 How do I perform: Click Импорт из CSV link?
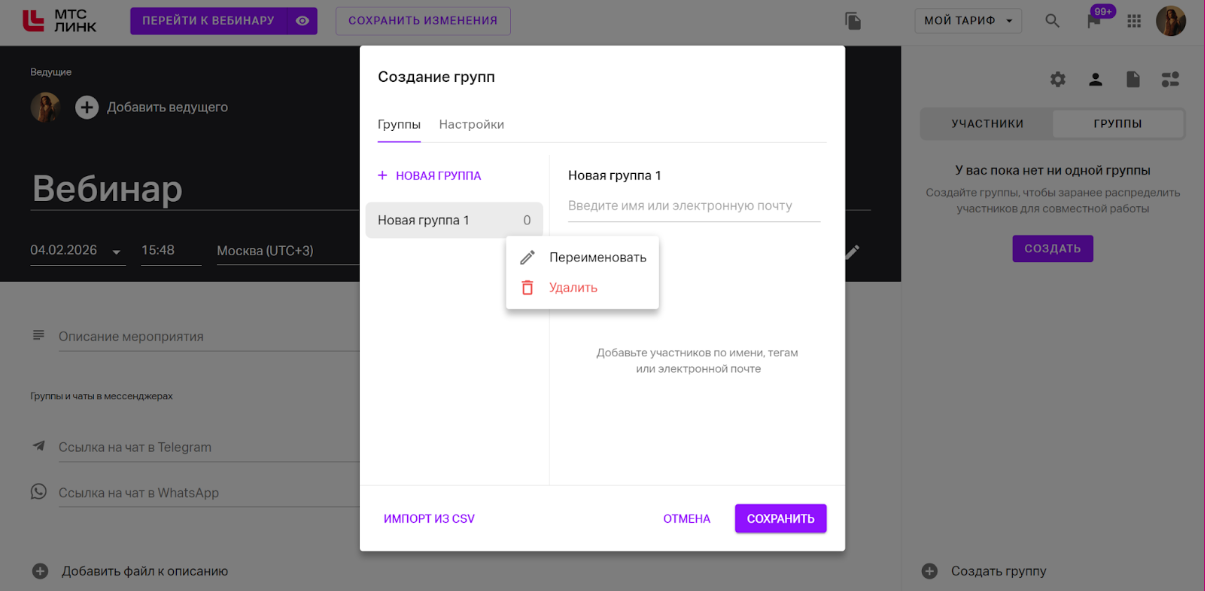[x=429, y=519]
